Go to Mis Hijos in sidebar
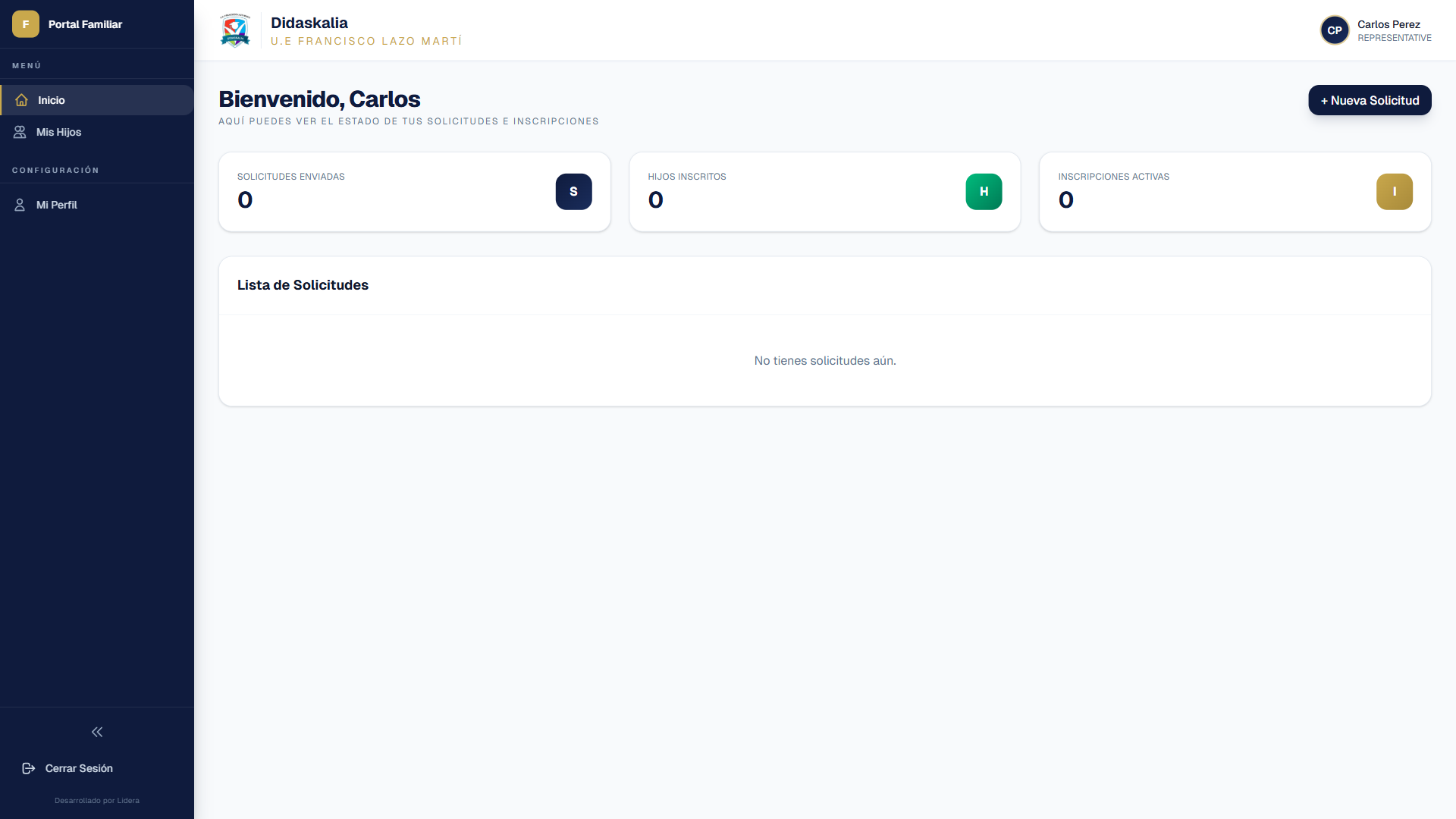The image size is (1456, 819). point(97,132)
